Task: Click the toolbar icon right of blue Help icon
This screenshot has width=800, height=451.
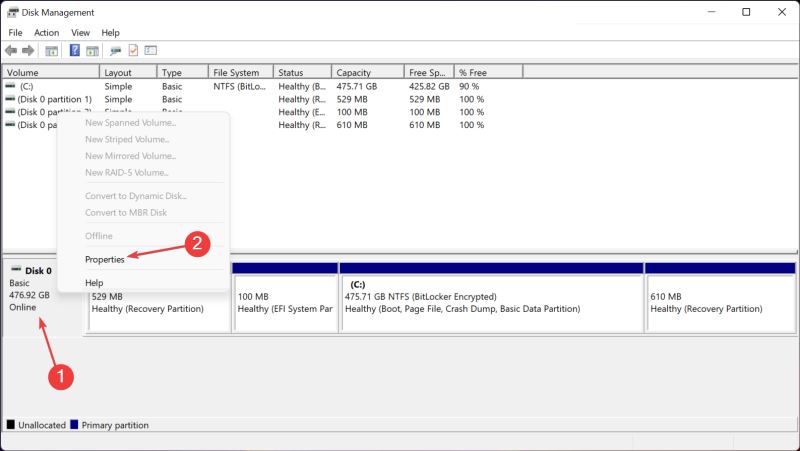Action: click(92, 50)
